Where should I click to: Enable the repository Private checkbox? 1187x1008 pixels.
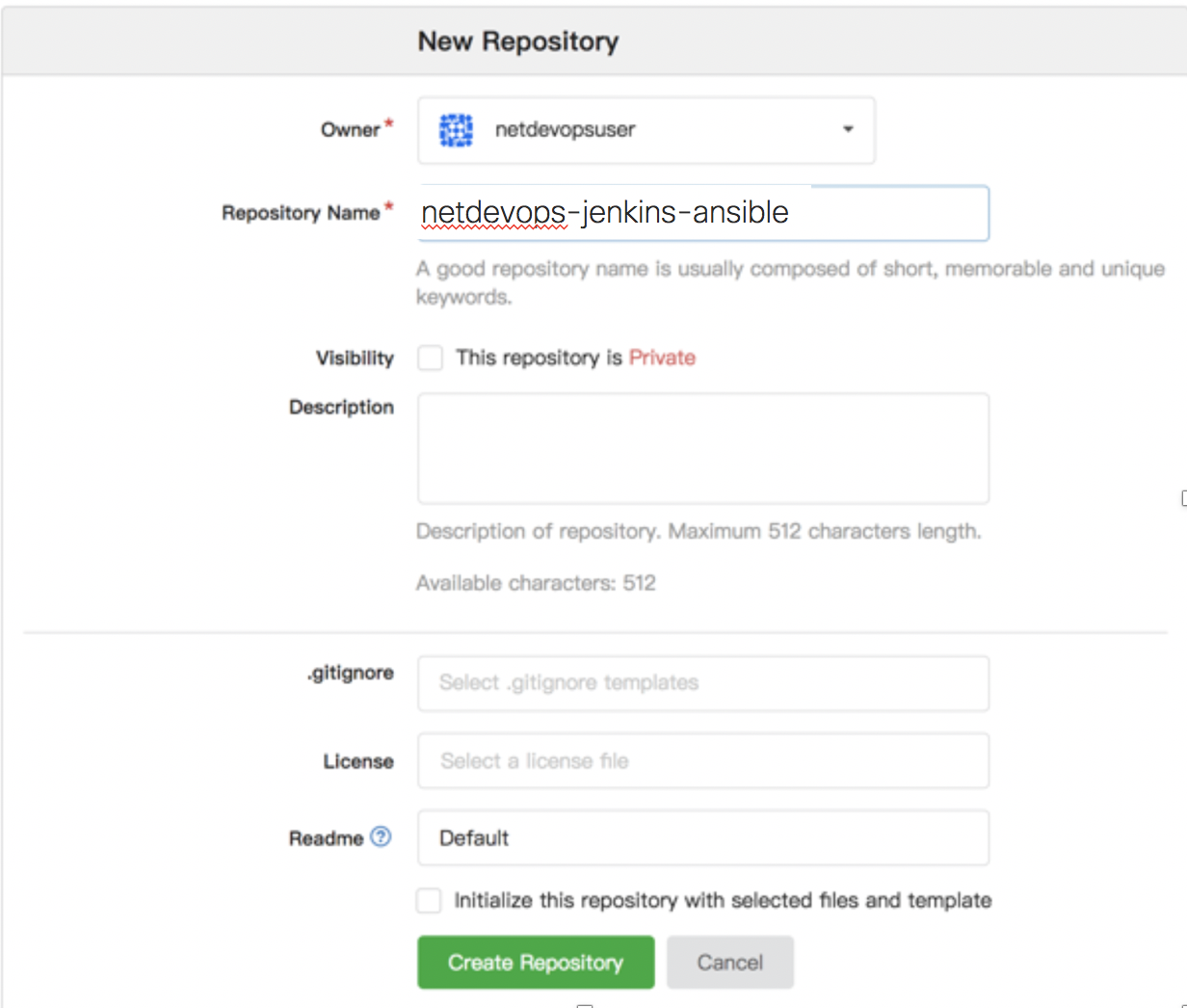(430, 358)
